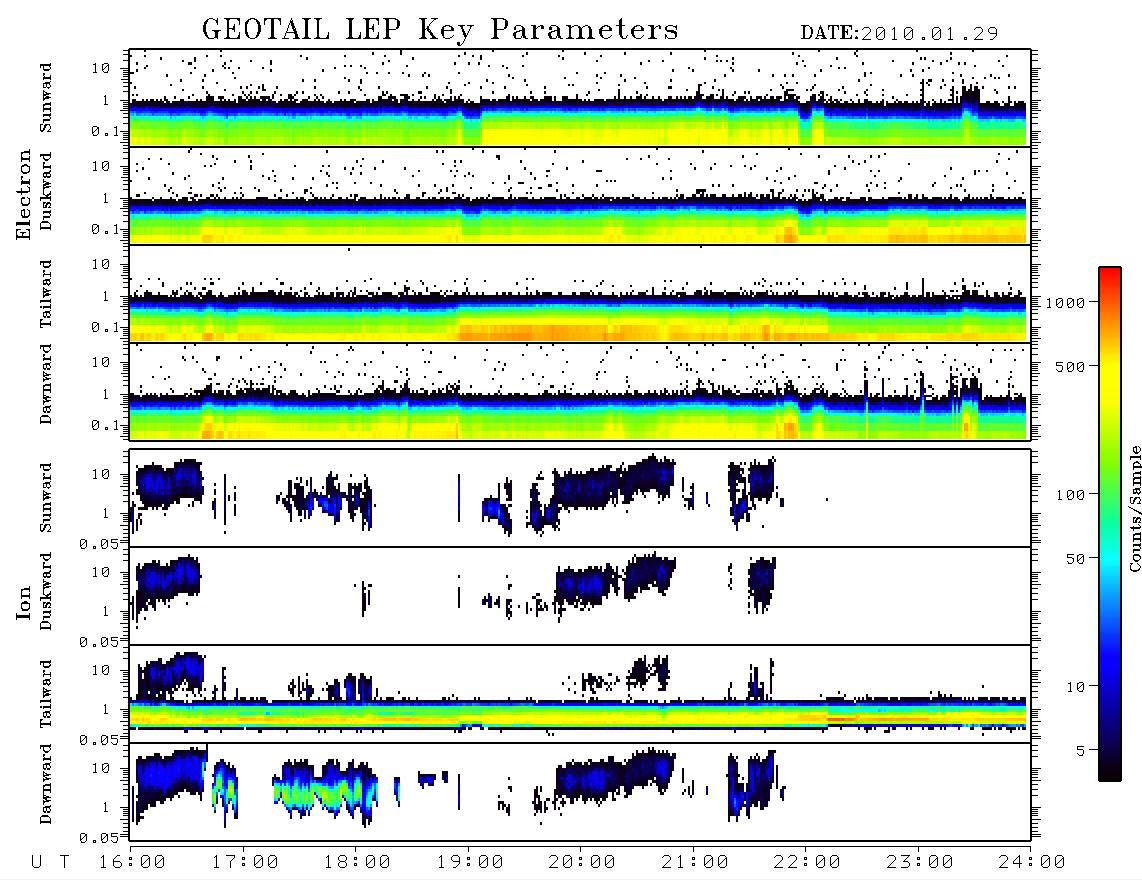Click the "17:00" time tick label
The height and width of the screenshot is (880, 1142).
pos(245,862)
